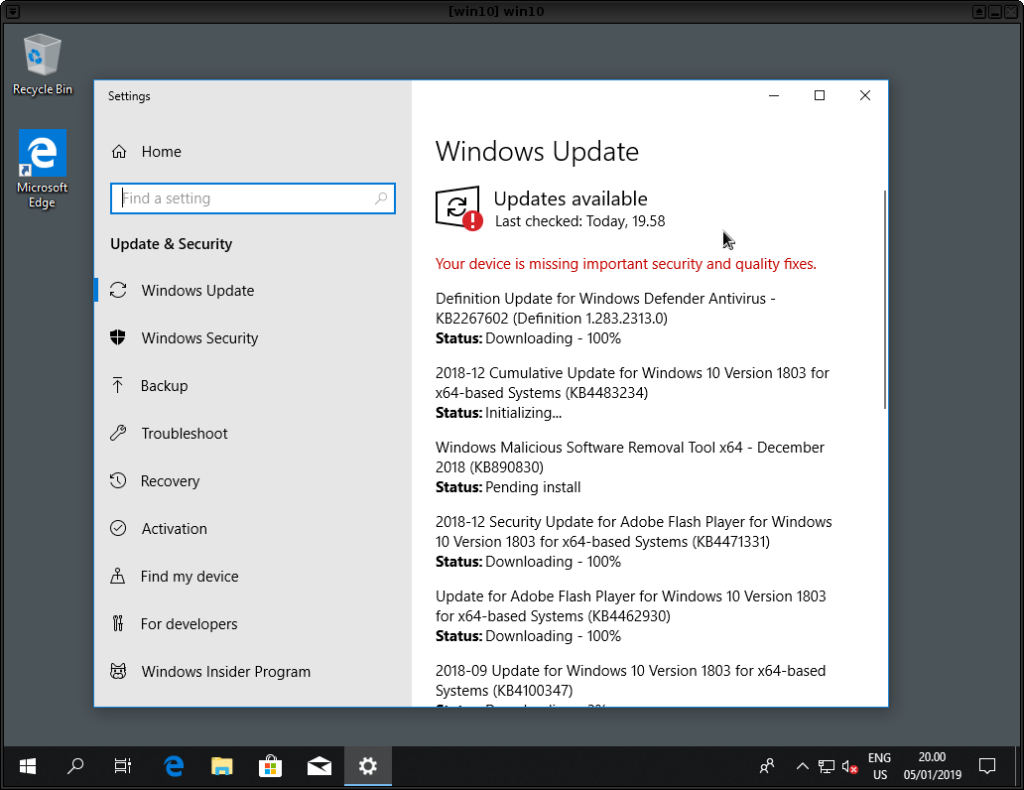Open the win10 VM window menu button
Screen dimensions: 1024x790
coord(12,11)
